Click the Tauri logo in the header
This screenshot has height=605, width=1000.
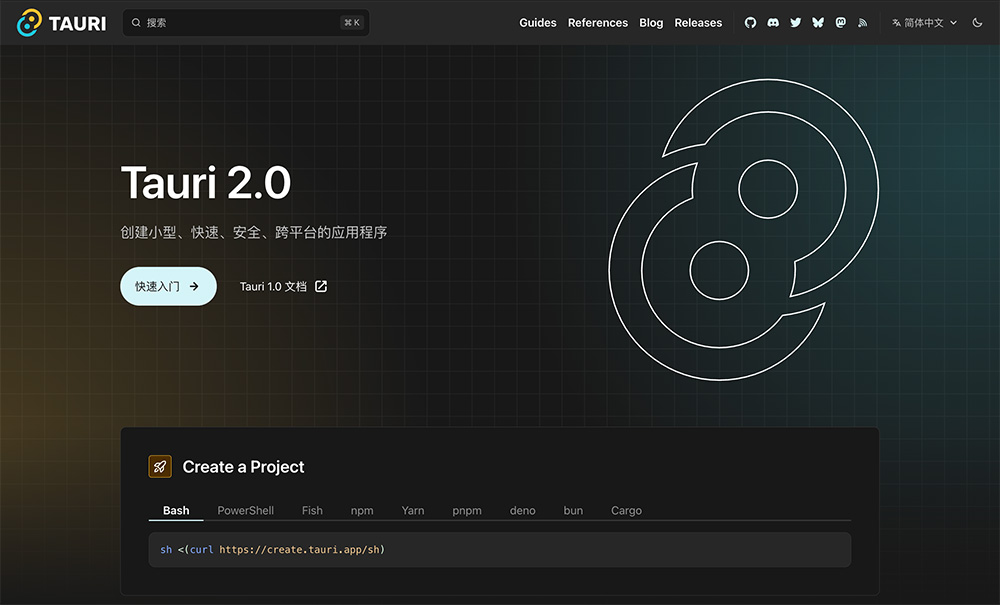pyautogui.click(x=61, y=23)
